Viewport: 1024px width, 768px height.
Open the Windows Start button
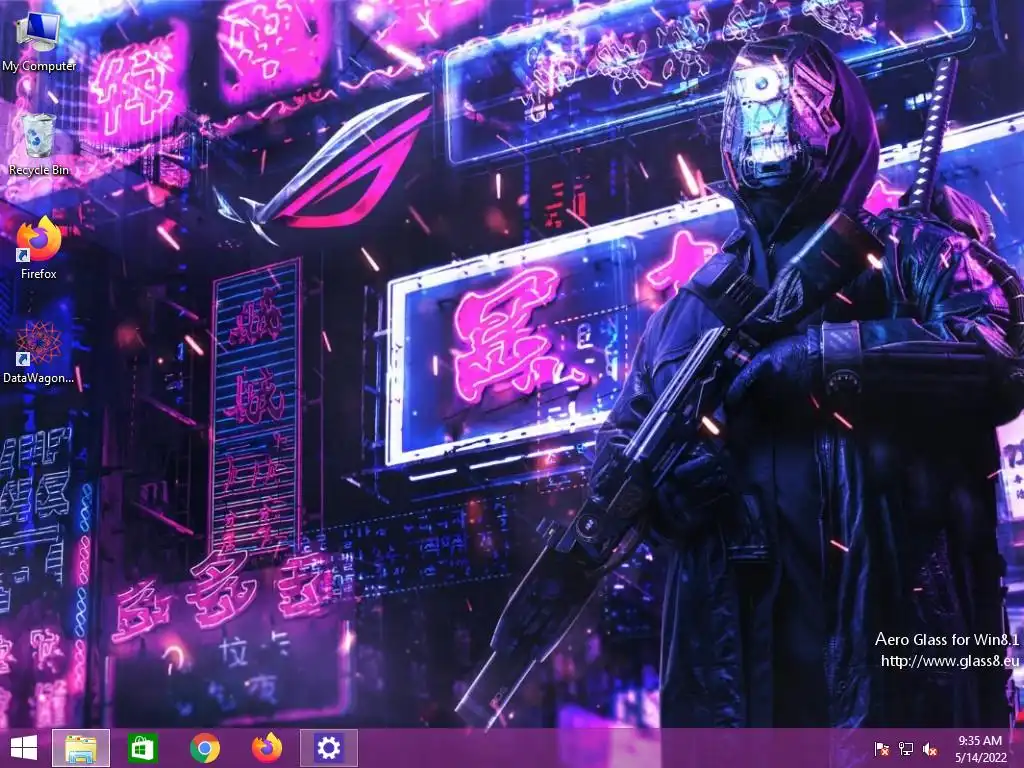[x=24, y=748]
